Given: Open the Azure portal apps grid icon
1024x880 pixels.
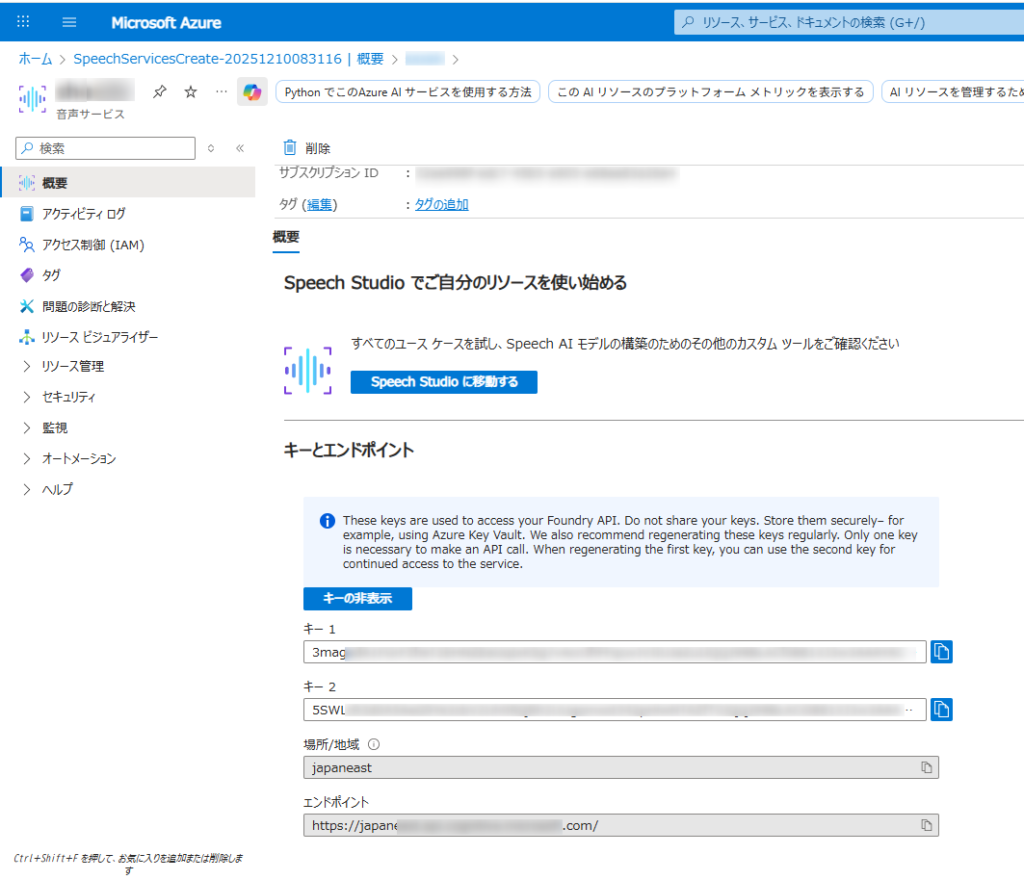Looking at the screenshot, I should pos(24,22).
